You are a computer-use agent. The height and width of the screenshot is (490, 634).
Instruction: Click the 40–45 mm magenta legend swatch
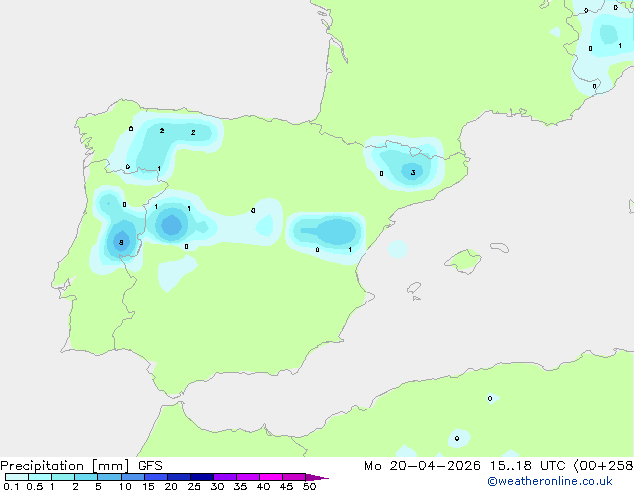coord(271,477)
